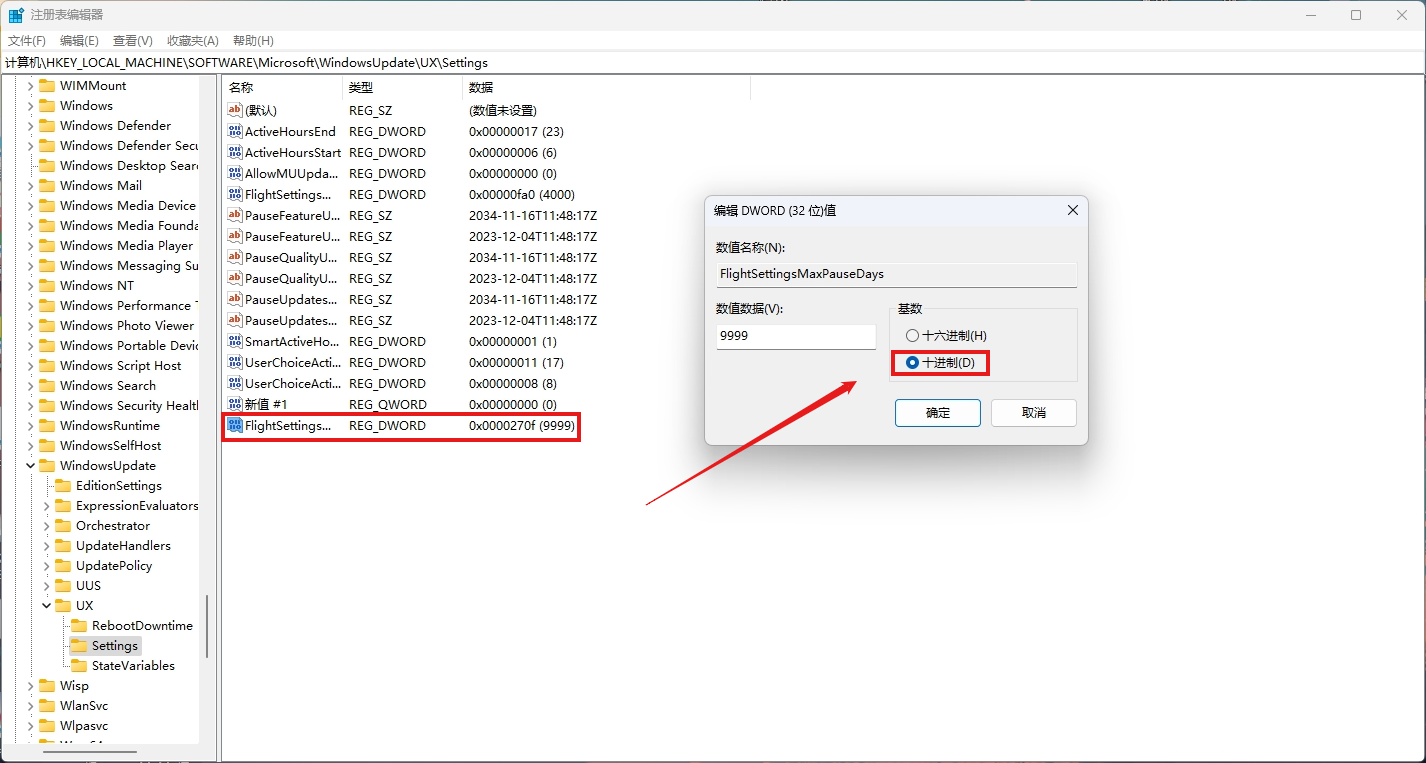Click the RebootDowntime folder icon
The height and width of the screenshot is (763, 1426).
tap(79, 626)
